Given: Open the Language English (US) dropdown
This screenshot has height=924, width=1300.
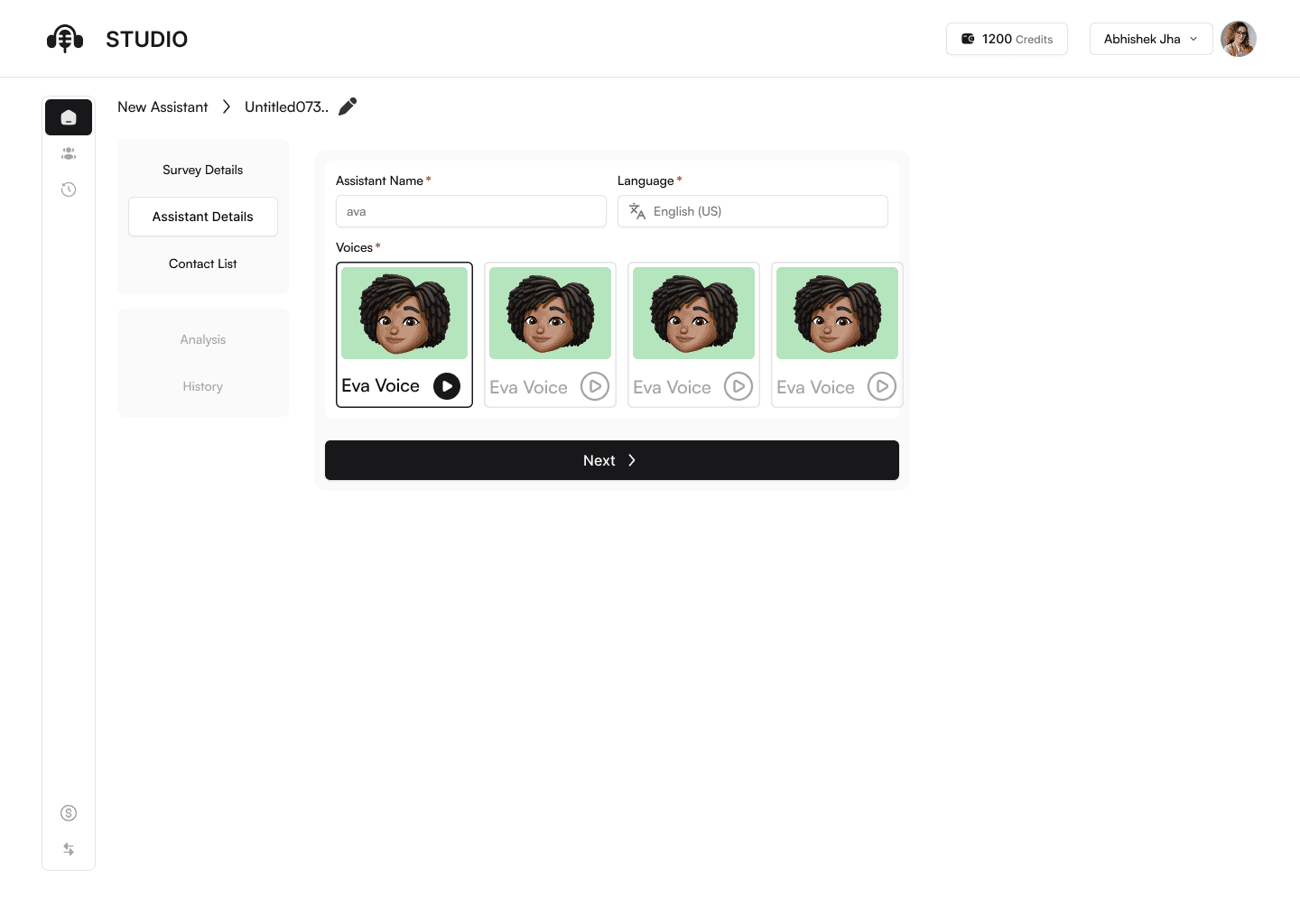Looking at the screenshot, I should 753,211.
